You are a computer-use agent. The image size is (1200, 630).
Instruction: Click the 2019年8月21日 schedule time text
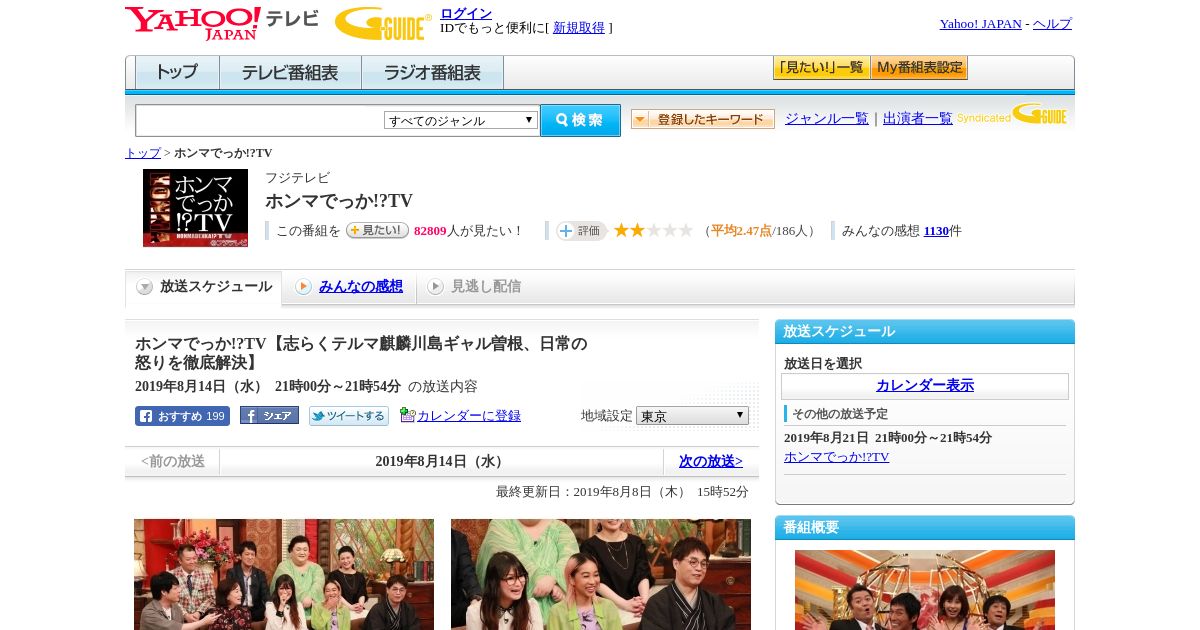pos(888,438)
